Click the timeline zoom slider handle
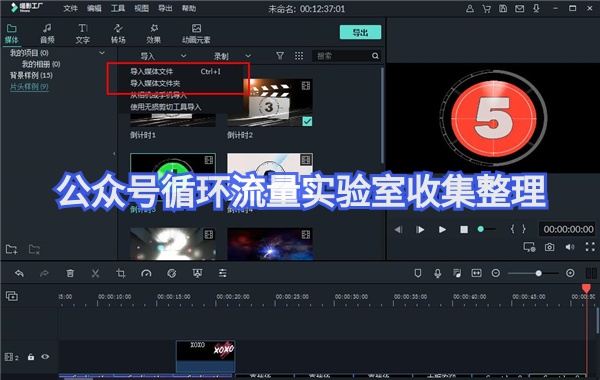Image resolution: width=600 pixels, height=380 pixels. [539, 273]
